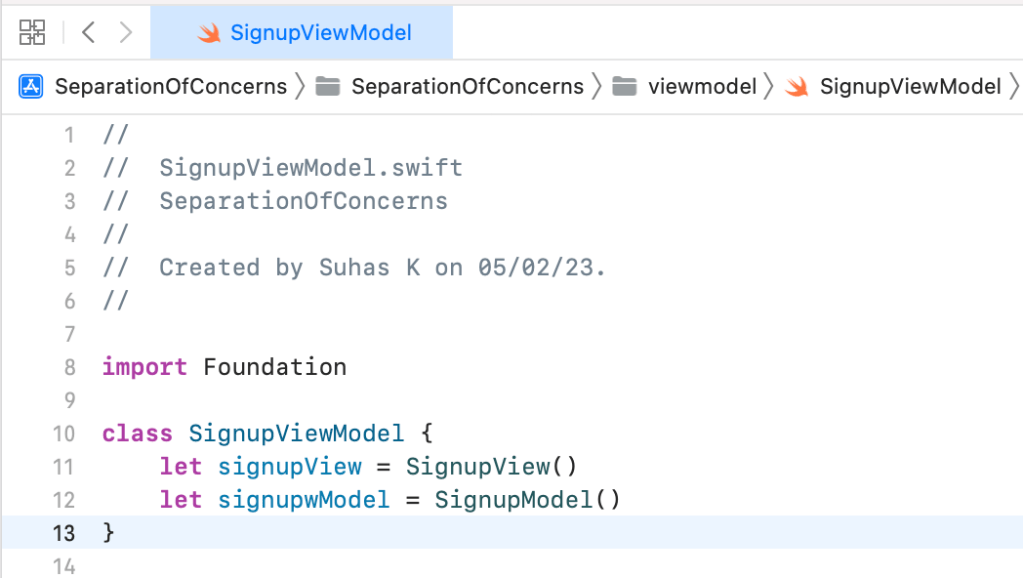Open the viewmodel breadcrumb menu
This screenshot has height=578, width=1023.
click(702, 87)
